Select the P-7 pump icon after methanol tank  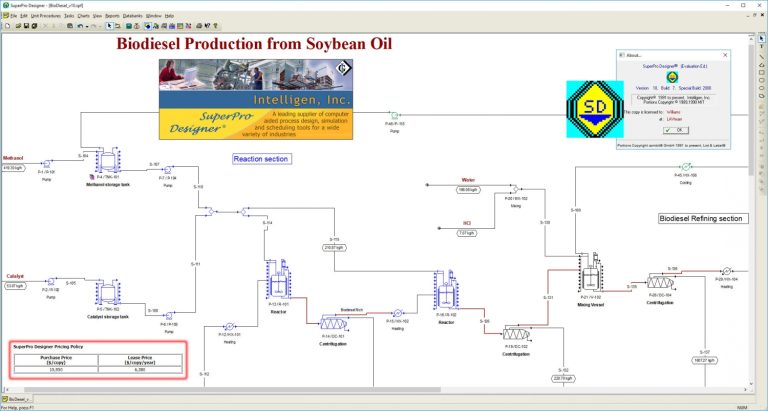tap(168, 170)
